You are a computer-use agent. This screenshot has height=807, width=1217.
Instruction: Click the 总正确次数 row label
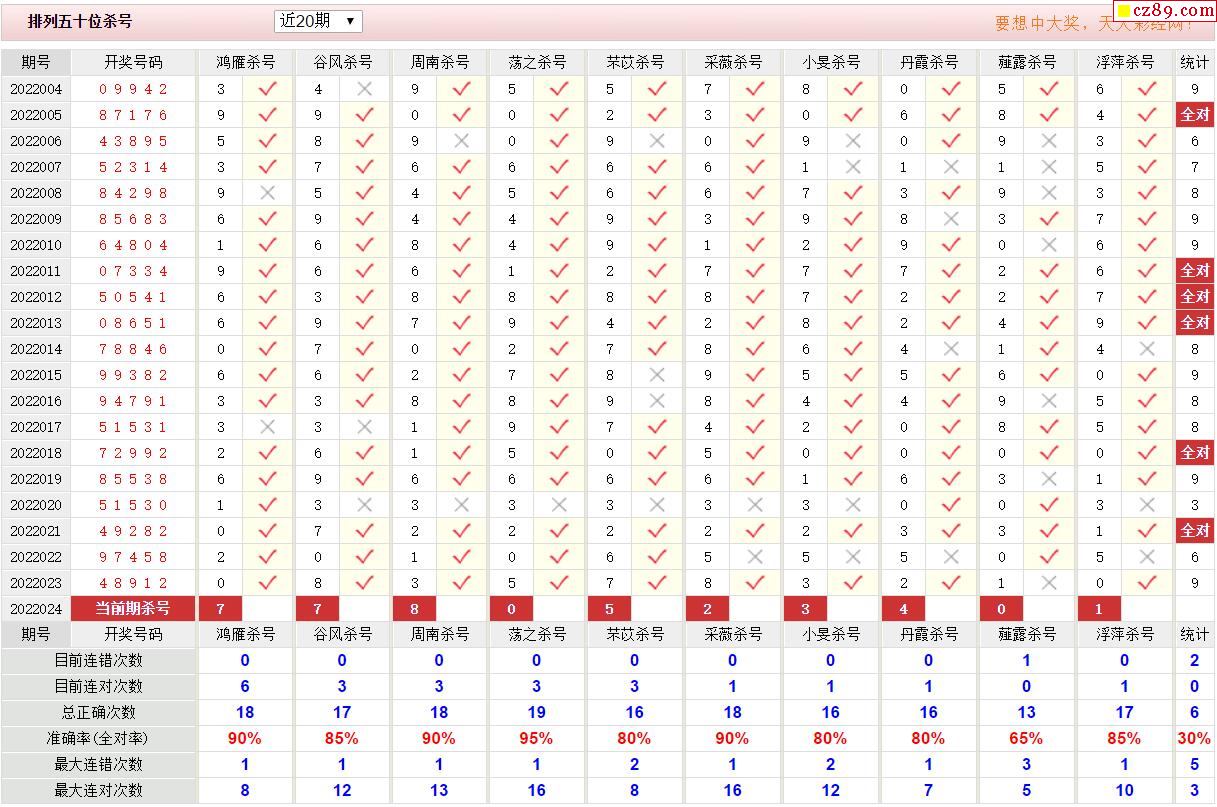pos(99,712)
